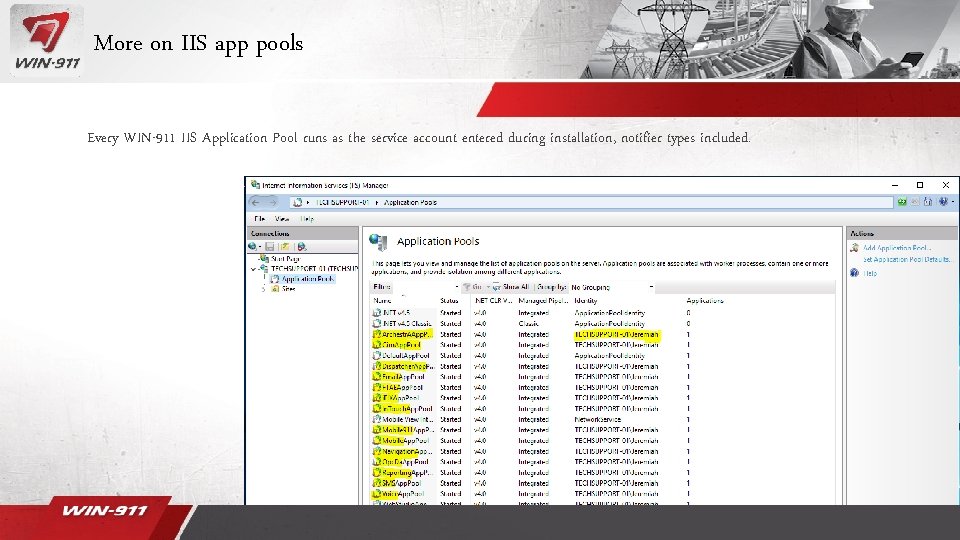Click Application Pools in the address breadcrumb
The width and height of the screenshot is (960, 540).
(410, 203)
